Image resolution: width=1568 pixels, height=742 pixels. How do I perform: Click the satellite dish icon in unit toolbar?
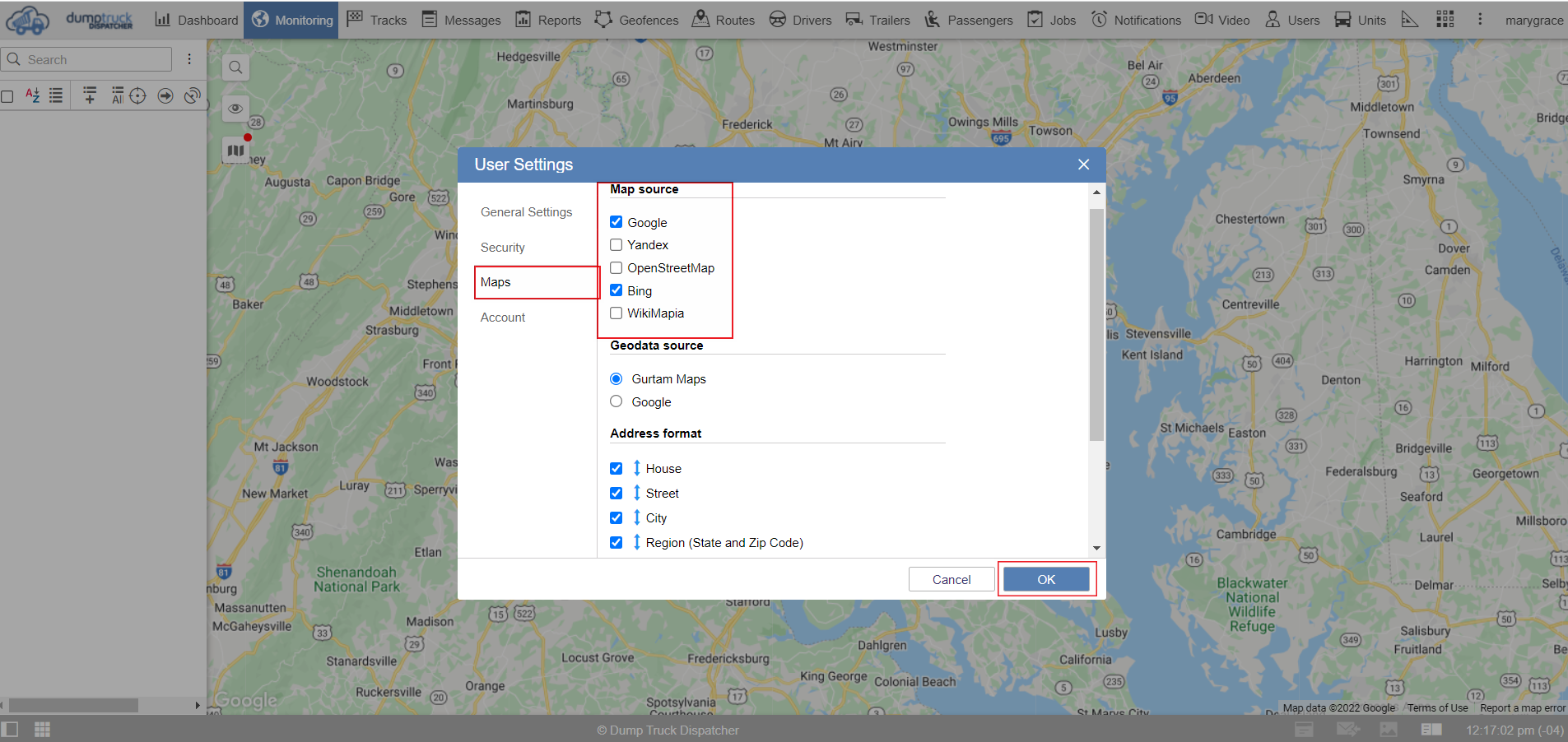click(193, 95)
